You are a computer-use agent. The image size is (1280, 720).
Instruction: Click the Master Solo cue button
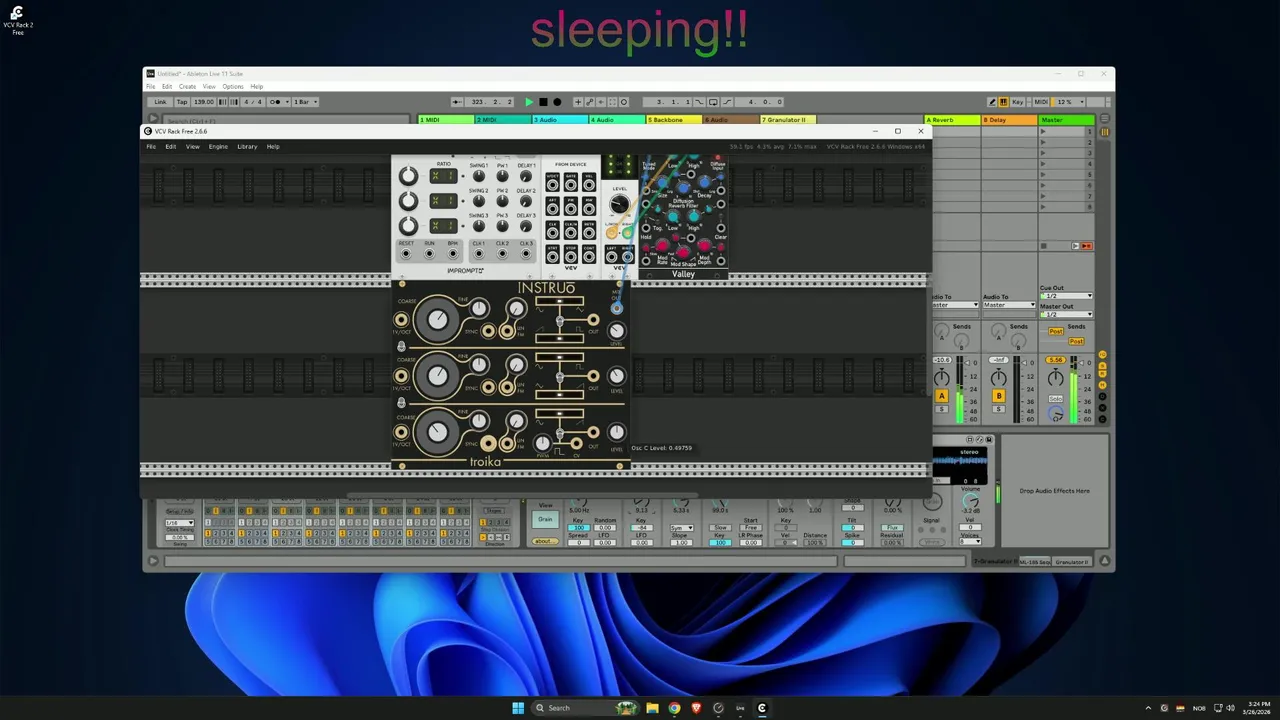[x=1056, y=398]
